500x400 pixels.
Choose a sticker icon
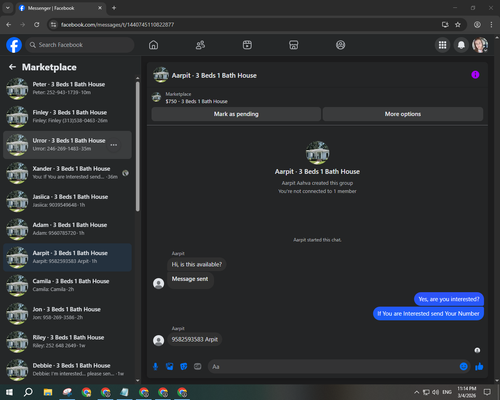[x=184, y=367]
